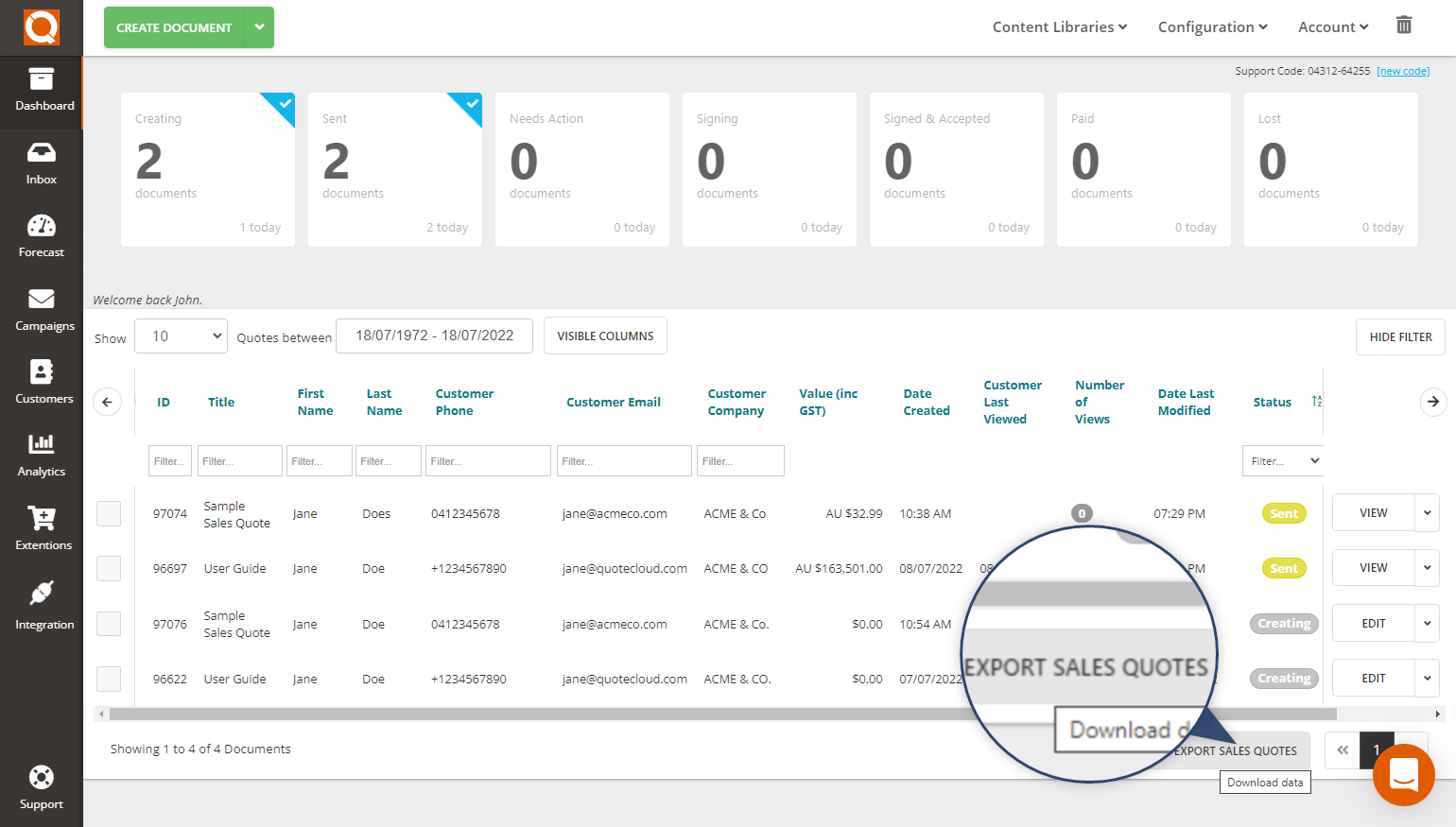
Task: Click the new code support link
Action: click(1403, 70)
